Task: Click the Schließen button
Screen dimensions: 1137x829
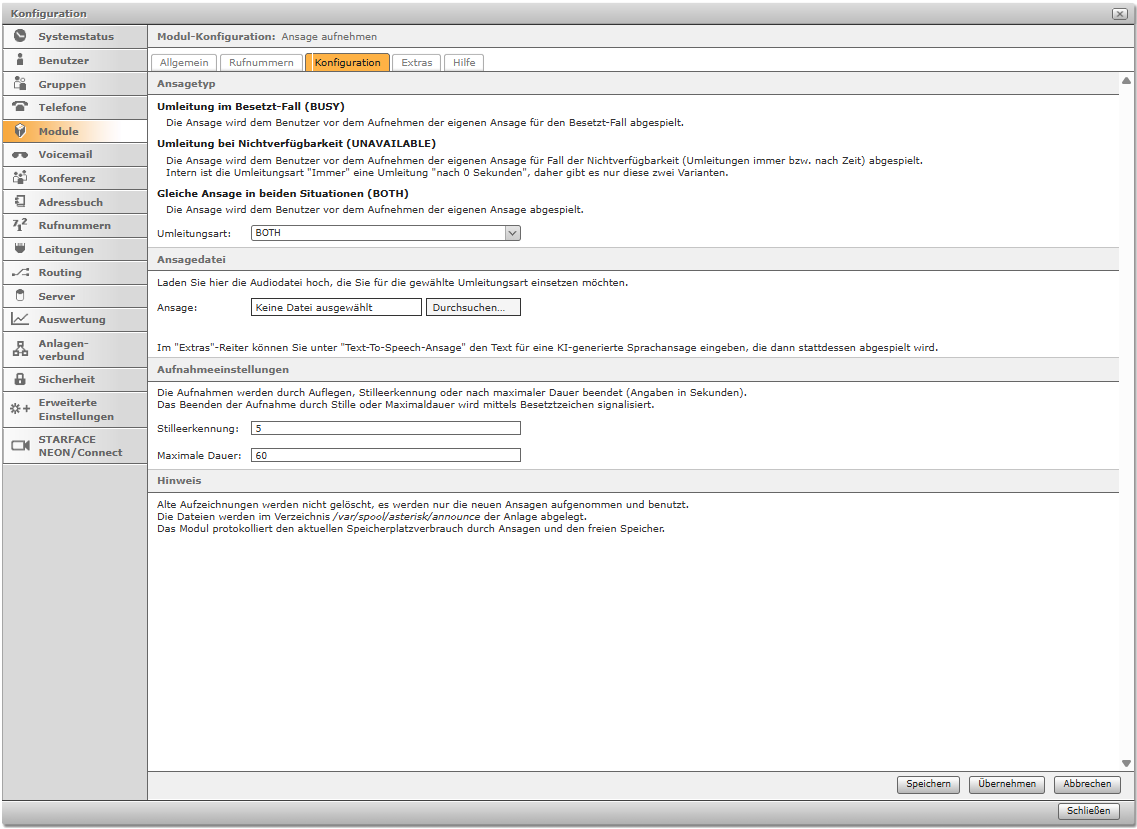Action: coord(1088,811)
